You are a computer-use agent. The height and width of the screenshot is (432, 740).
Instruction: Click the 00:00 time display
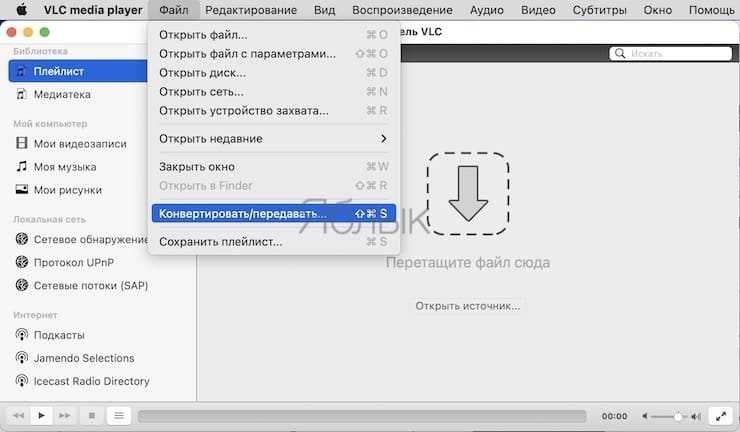click(614, 416)
